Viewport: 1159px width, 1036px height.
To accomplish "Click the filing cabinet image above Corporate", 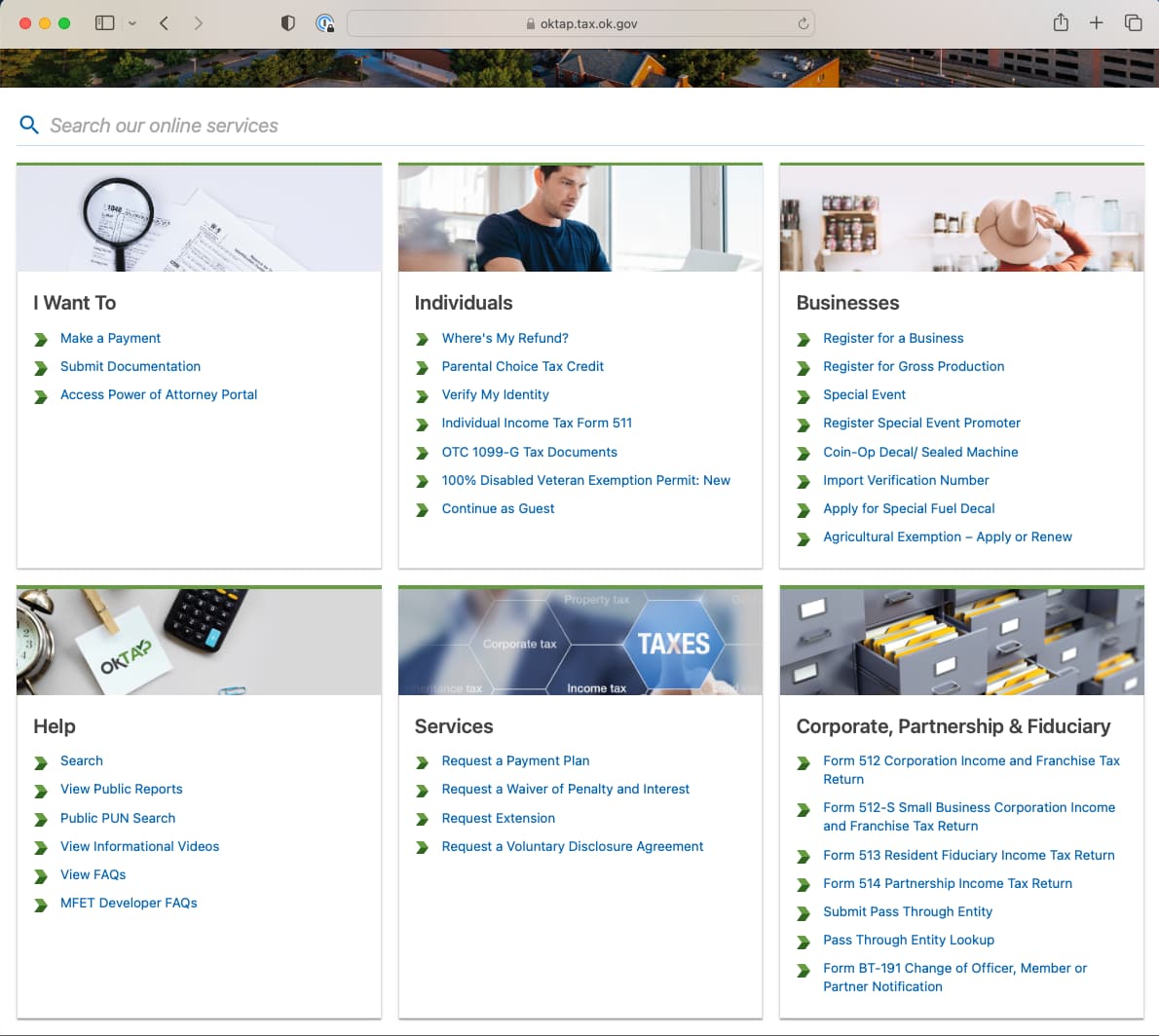I will 961,642.
